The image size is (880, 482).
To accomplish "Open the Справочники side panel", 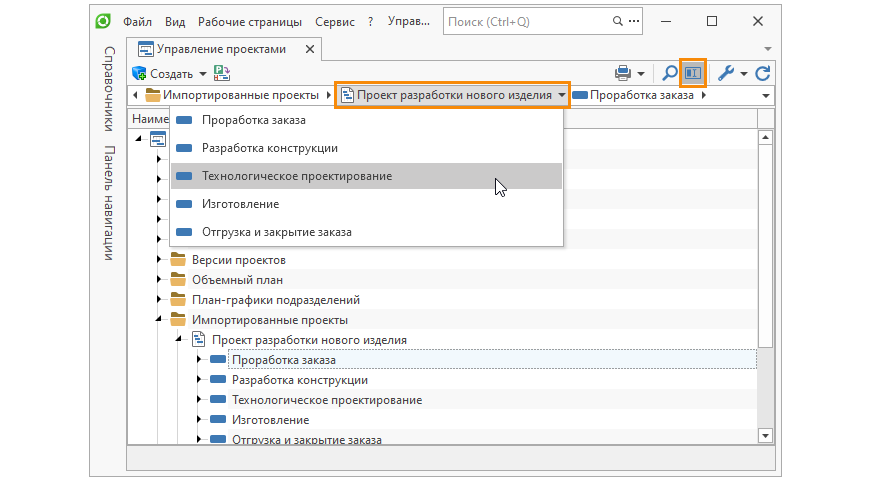I will (x=109, y=88).
